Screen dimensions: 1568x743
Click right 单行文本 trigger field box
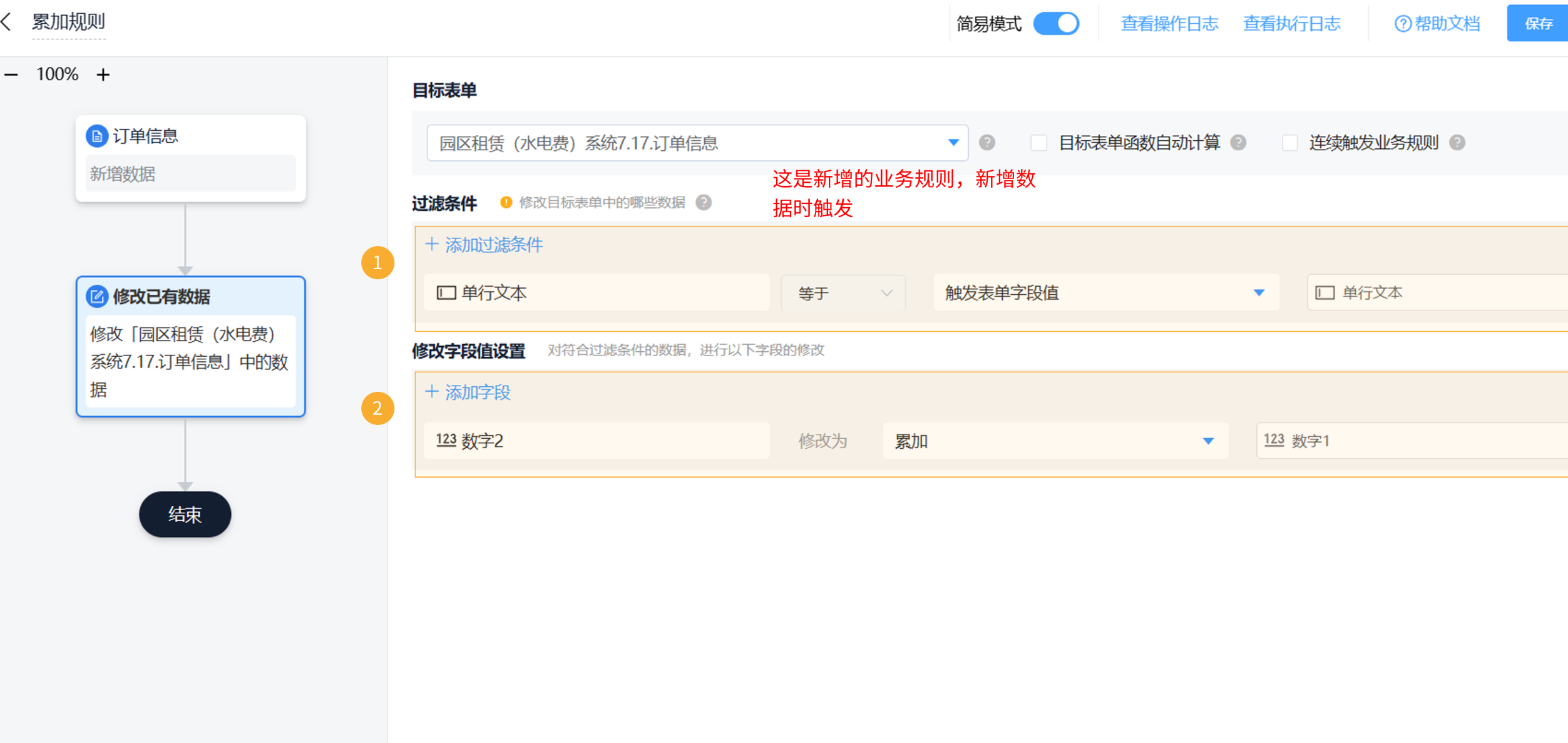click(x=1437, y=292)
